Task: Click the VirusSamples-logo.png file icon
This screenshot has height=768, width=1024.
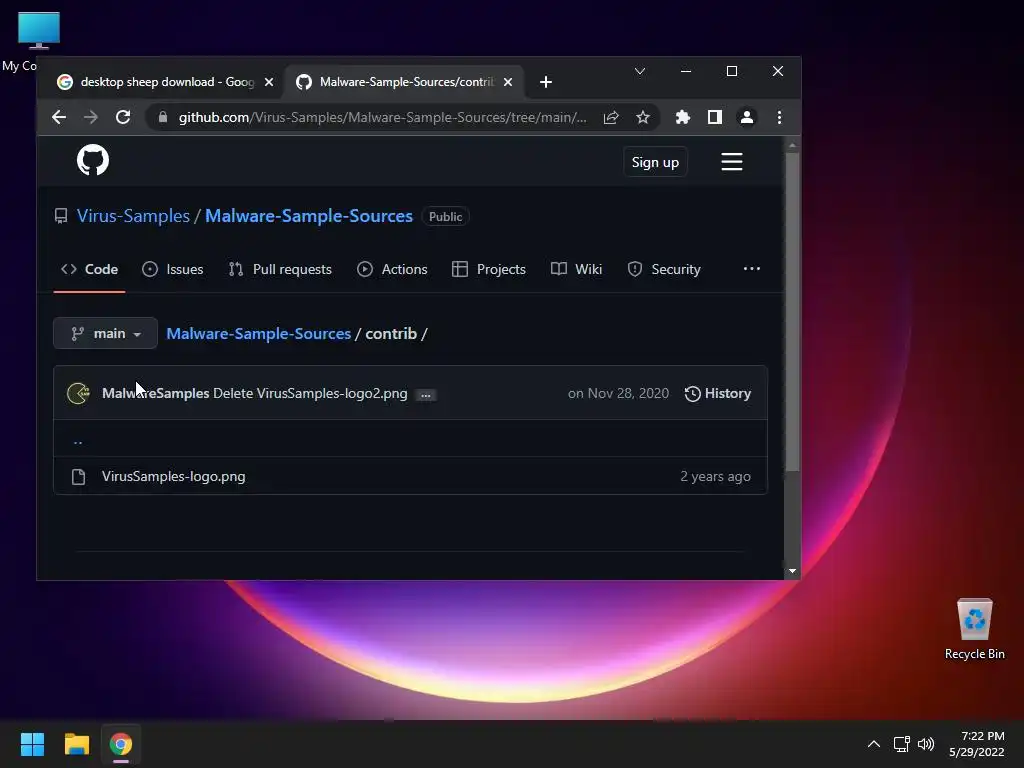Action: [78, 477]
